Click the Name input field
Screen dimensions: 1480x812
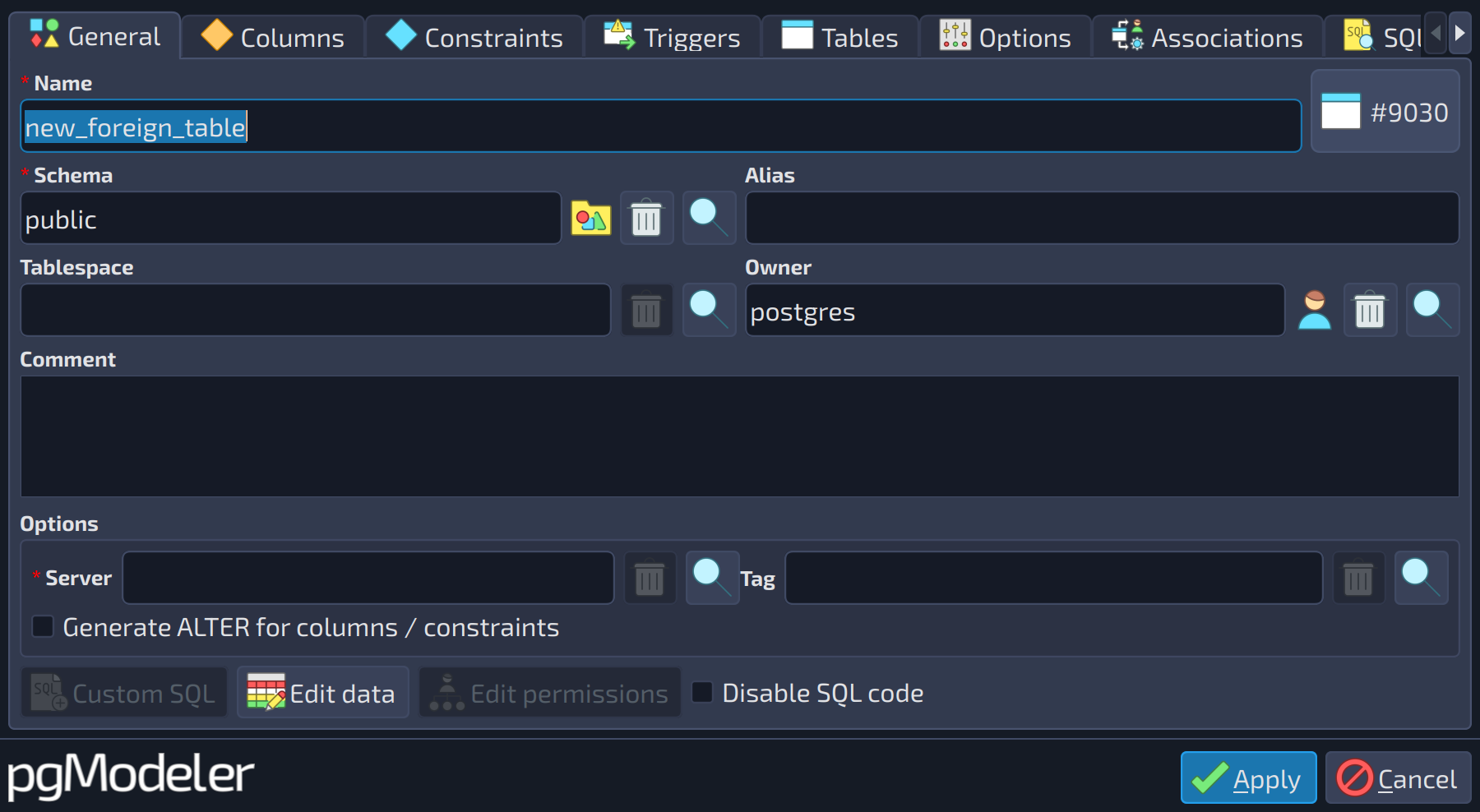click(660, 127)
